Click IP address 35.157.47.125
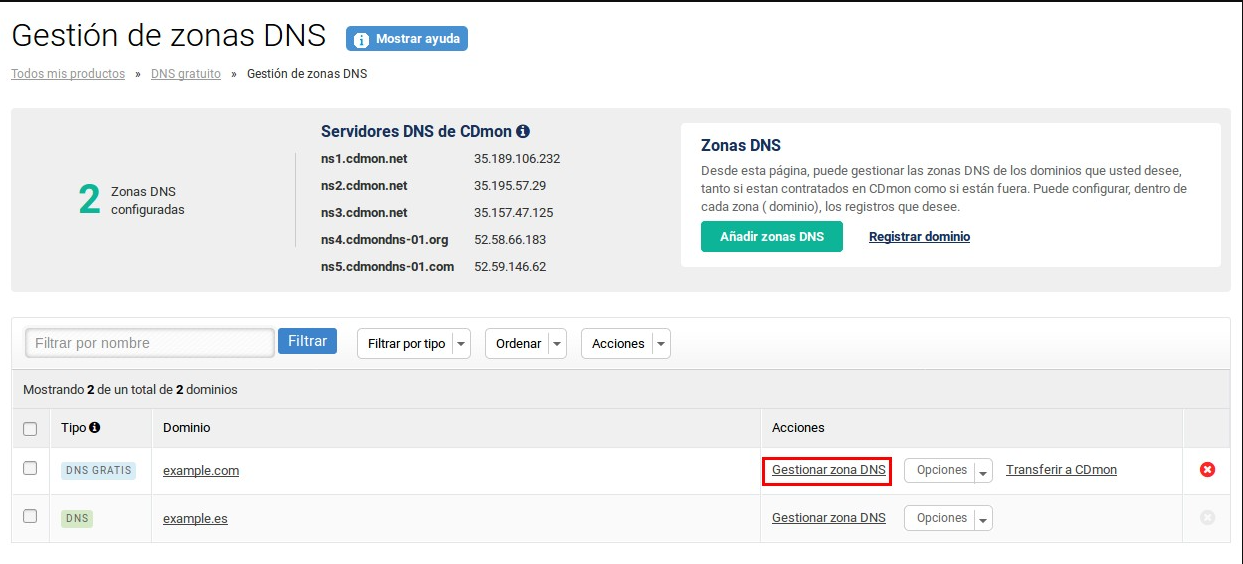This screenshot has width=1243, height=564. pyautogui.click(x=513, y=213)
